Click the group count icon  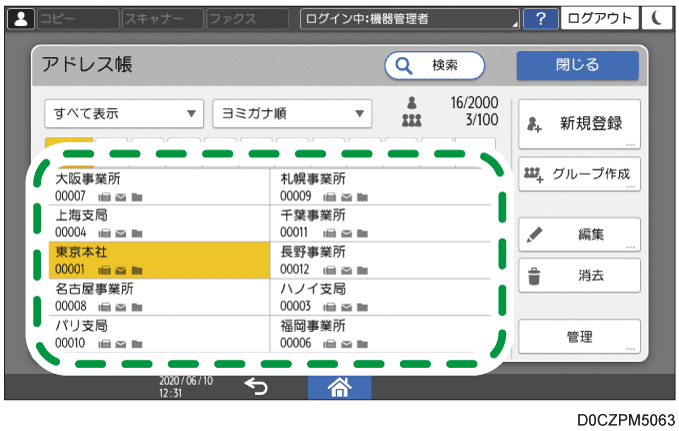pos(412,120)
